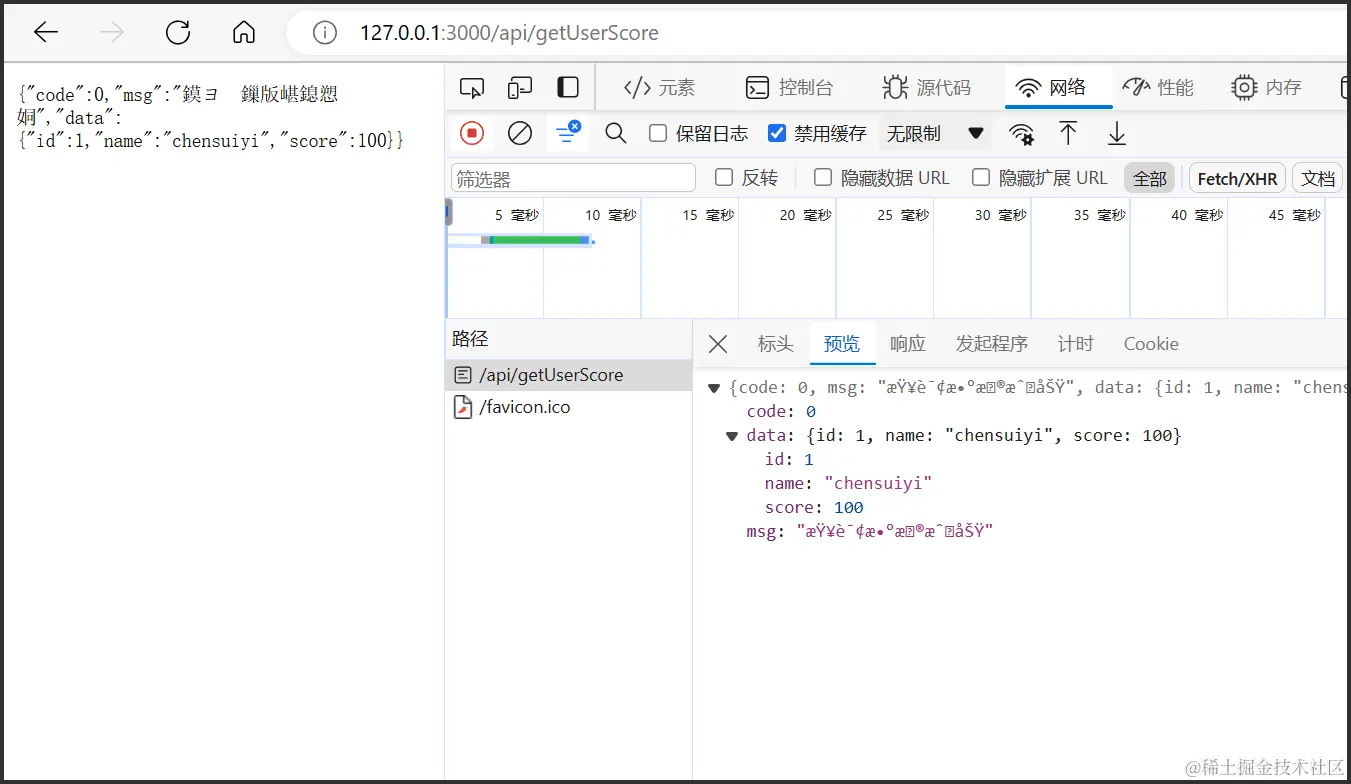1351x784 pixels.
Task: Click the msg preview line at bottom
Action: coord(870,532)
